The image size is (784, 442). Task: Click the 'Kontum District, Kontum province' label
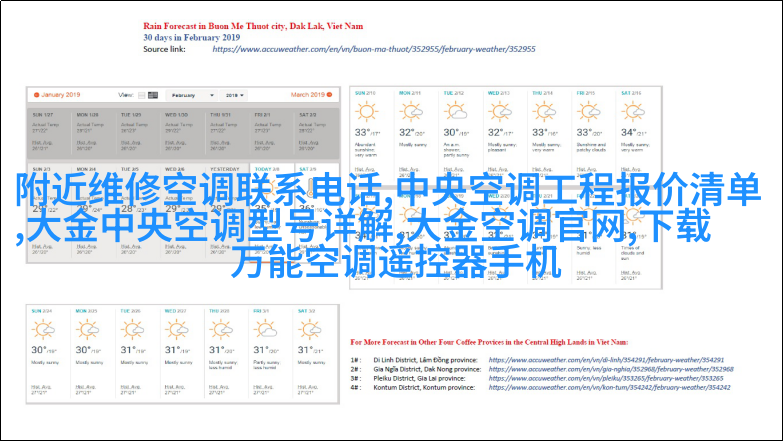pos(424,388)
